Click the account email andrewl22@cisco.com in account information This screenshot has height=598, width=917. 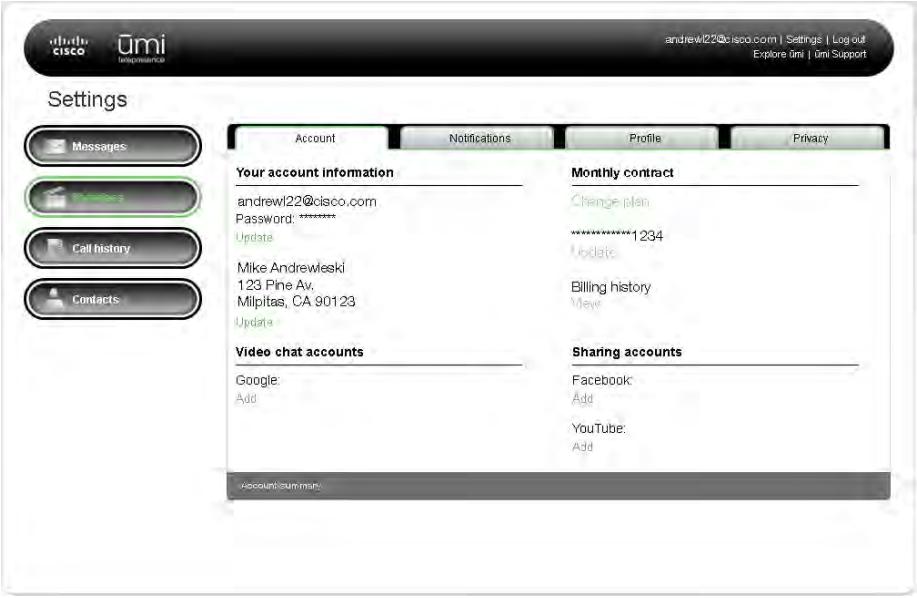(x=306, y=201)
